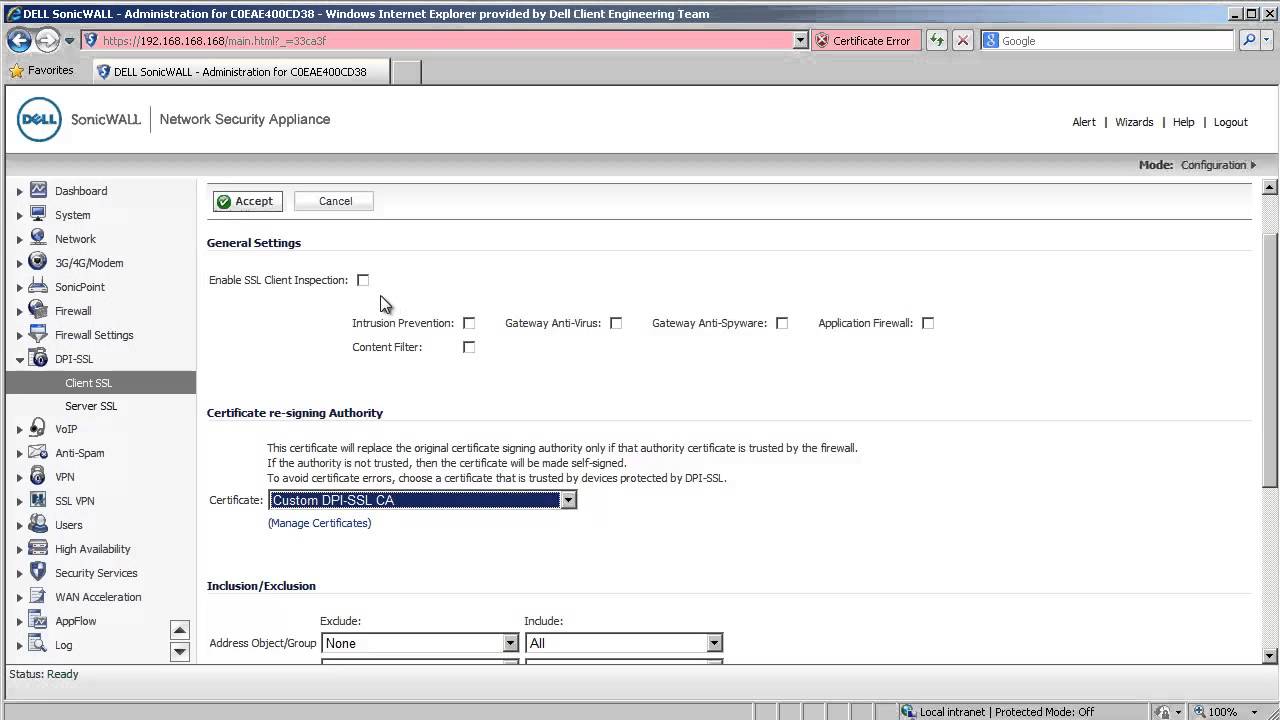1280x720 pixels.
Task: Click the VPN icon in sidebar
Action: (38, 476)
